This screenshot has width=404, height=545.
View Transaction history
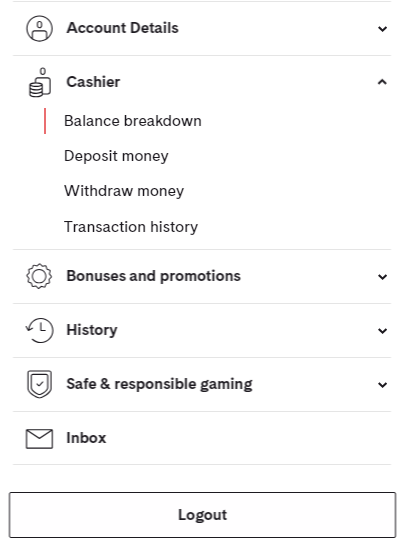coord(131,227)
